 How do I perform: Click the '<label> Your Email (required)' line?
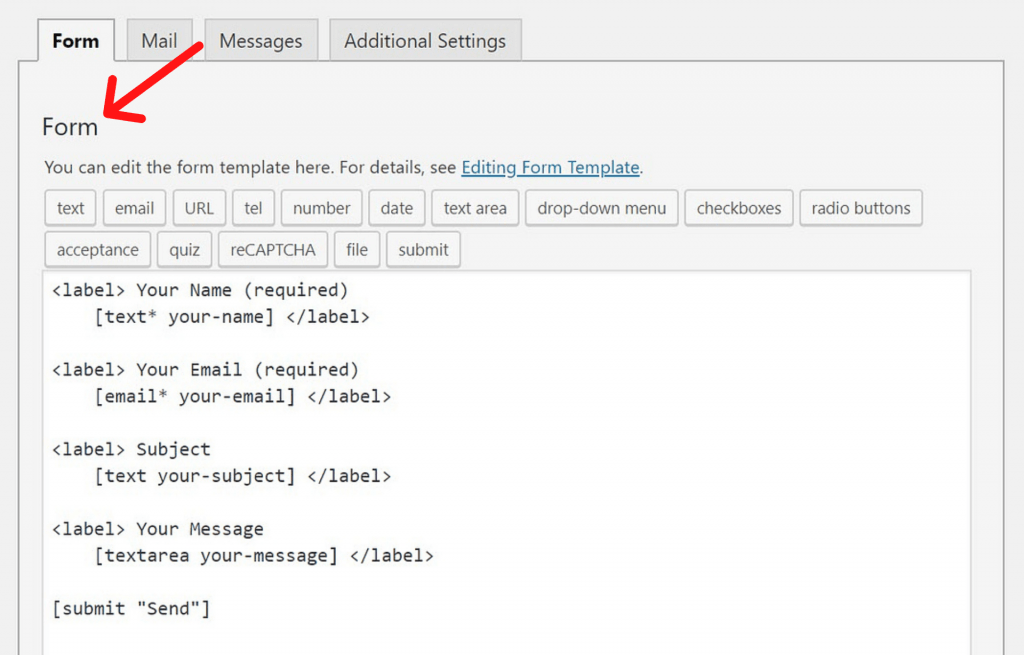[x=206, y=370]
